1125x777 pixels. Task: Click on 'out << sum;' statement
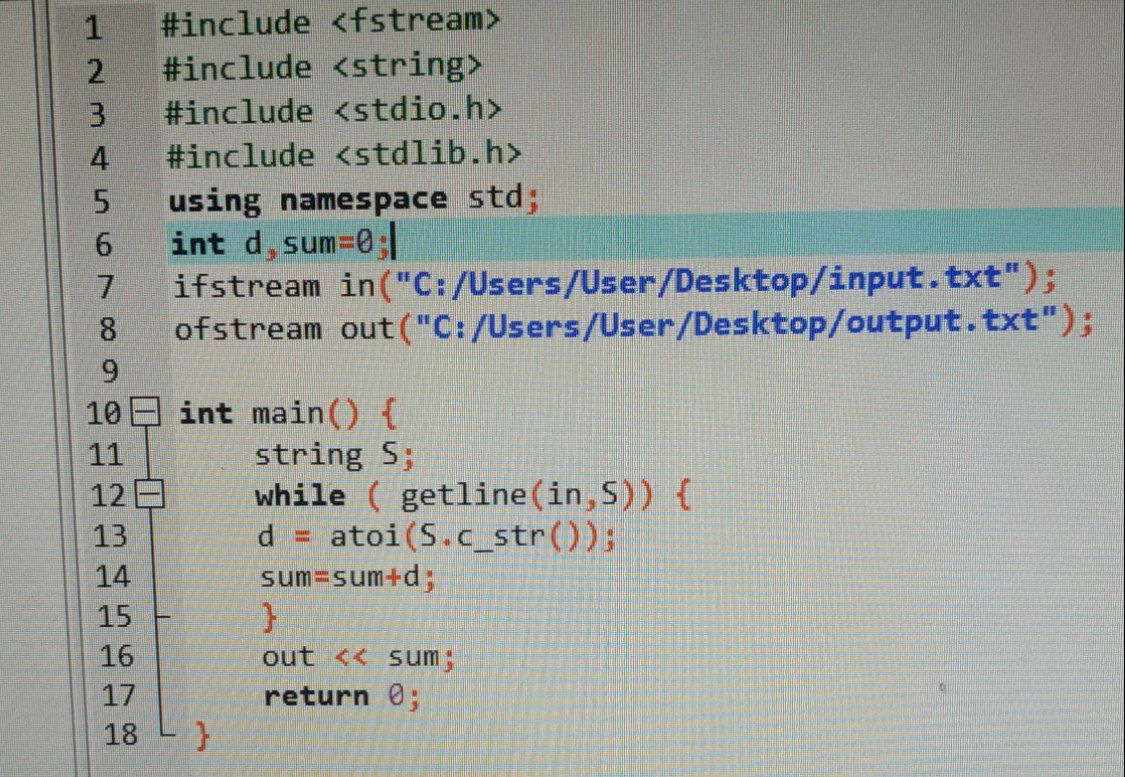tap(359, 657)
